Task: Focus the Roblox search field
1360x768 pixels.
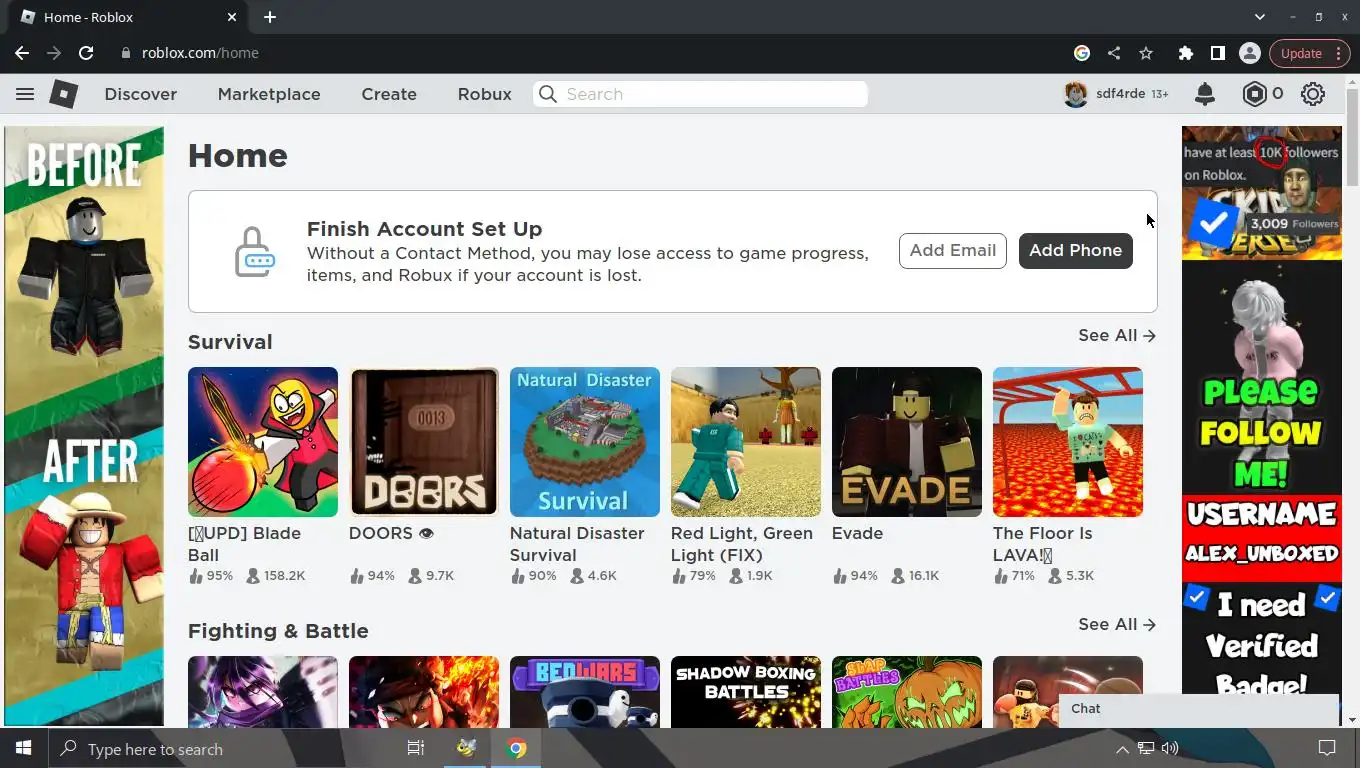Action: tap(700, 94)
